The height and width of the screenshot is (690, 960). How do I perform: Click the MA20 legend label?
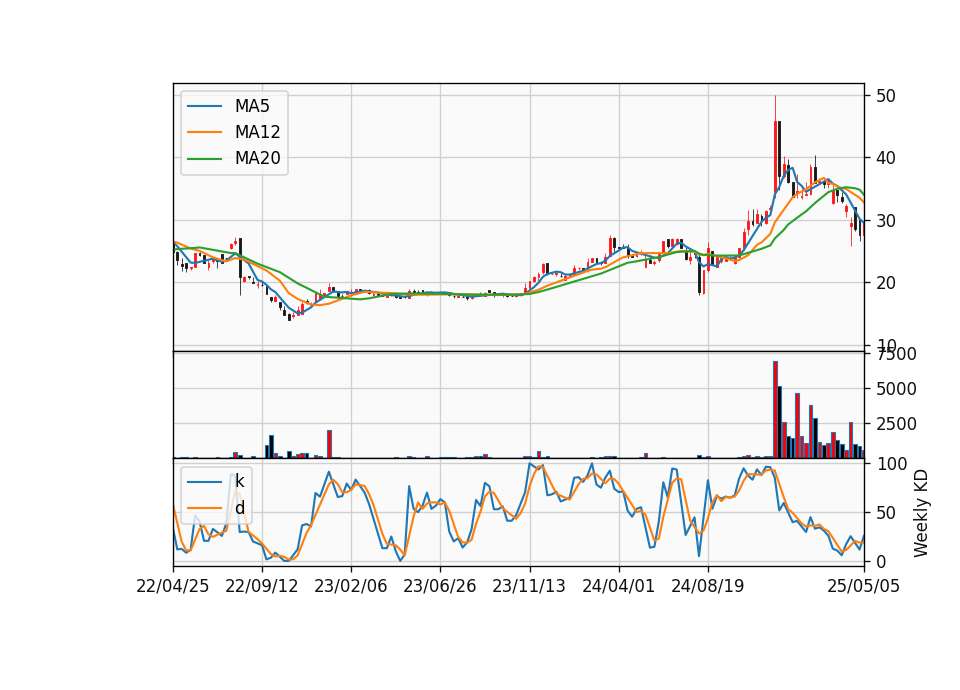257,159
